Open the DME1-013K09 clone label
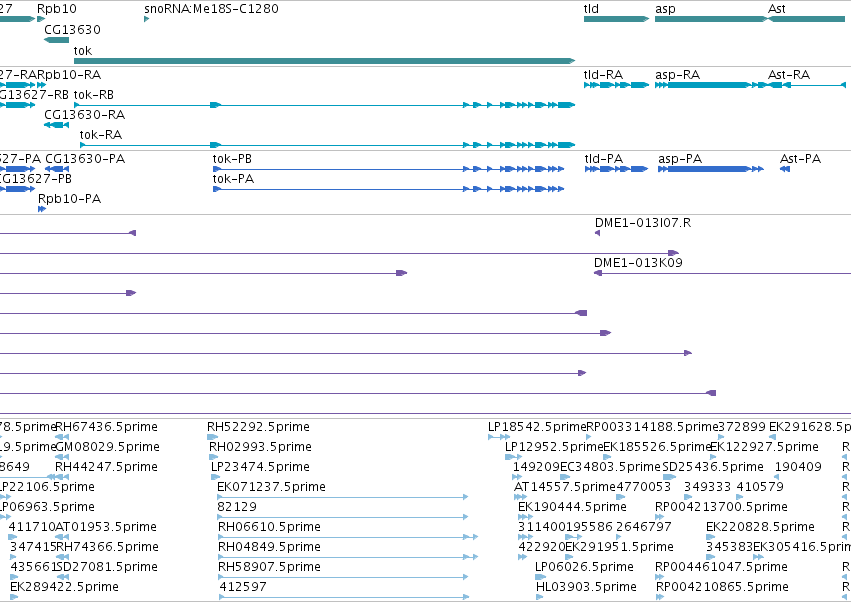 [638, 263]
